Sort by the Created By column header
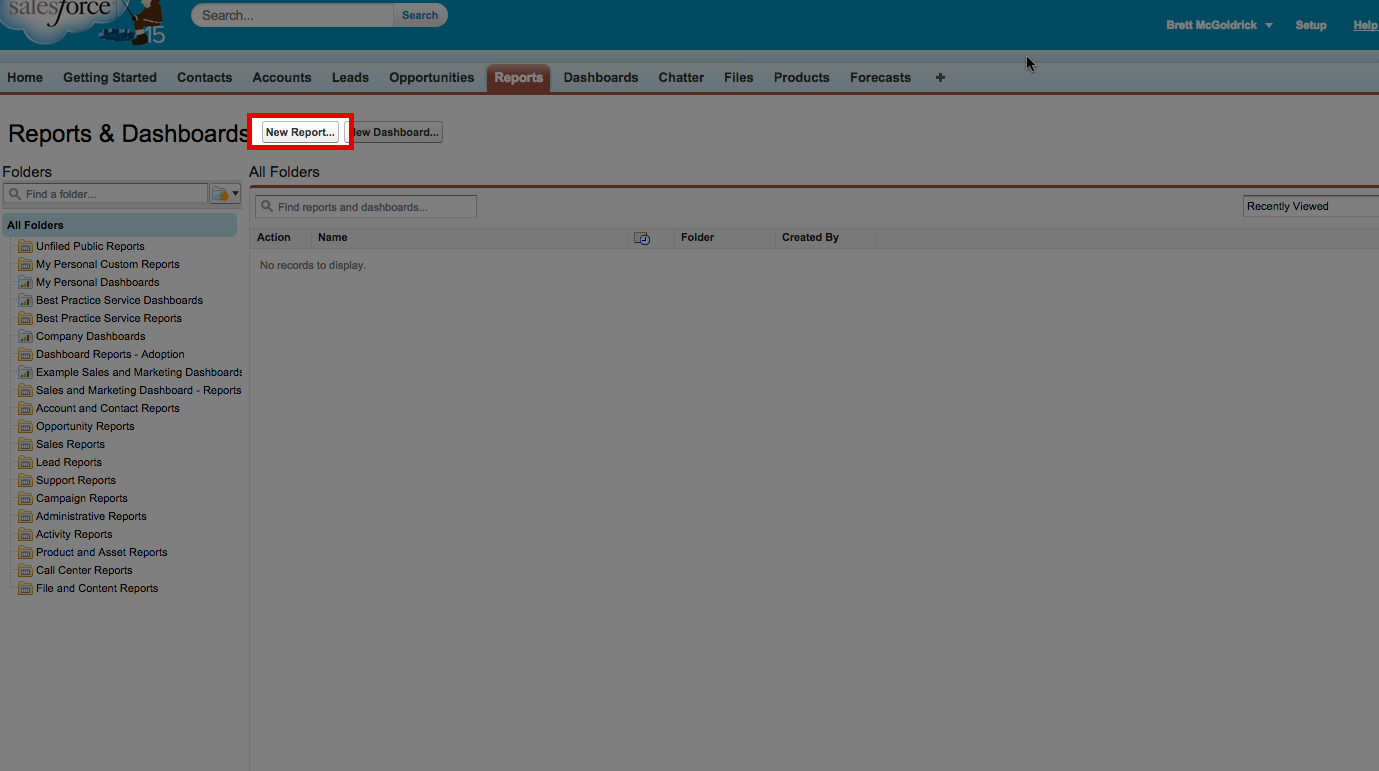1379x771 pixels. pos(810,238)
